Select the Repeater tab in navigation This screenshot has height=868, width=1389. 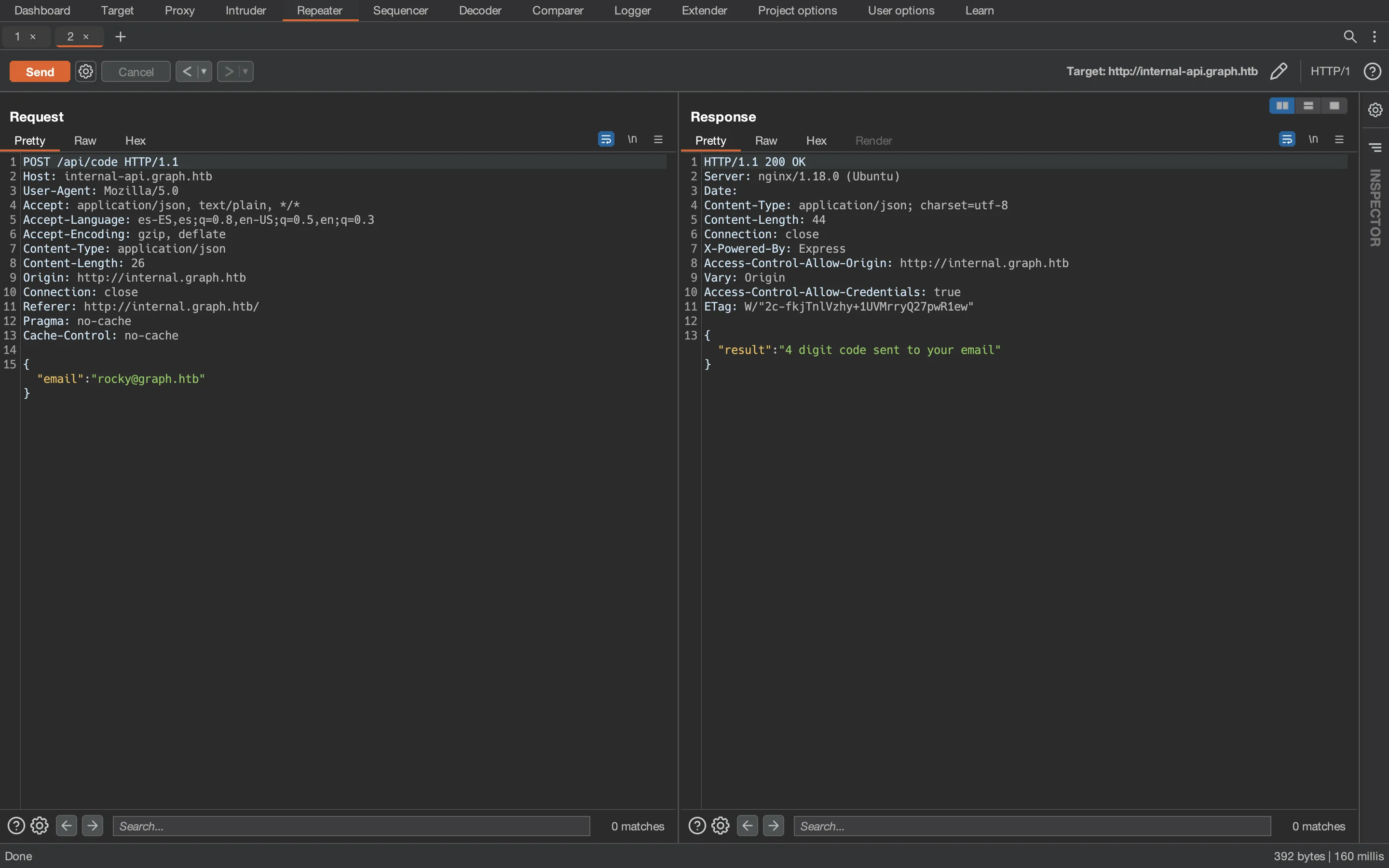320,10
